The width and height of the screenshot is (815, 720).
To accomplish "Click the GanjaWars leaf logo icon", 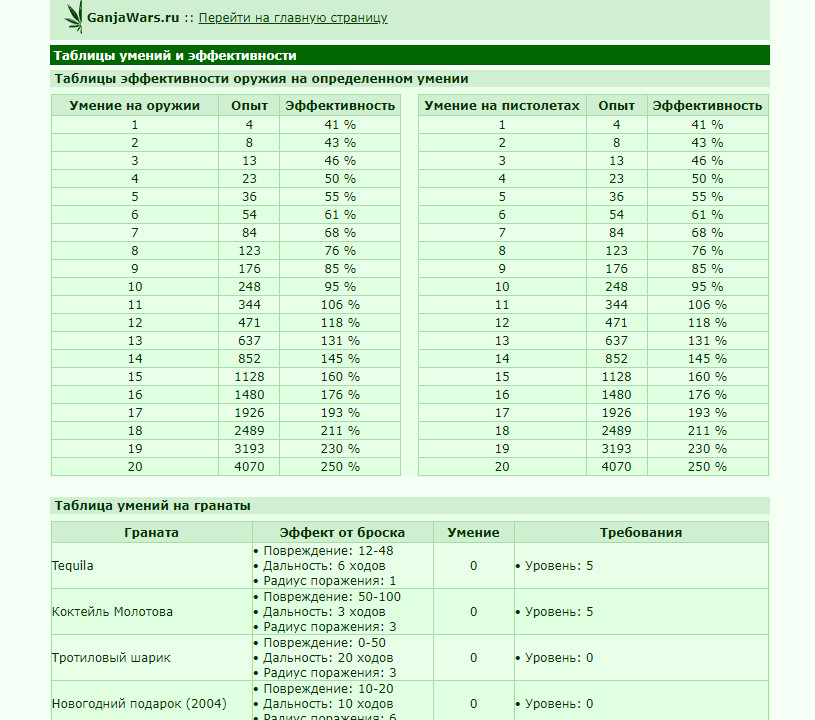I will [74, 17].
